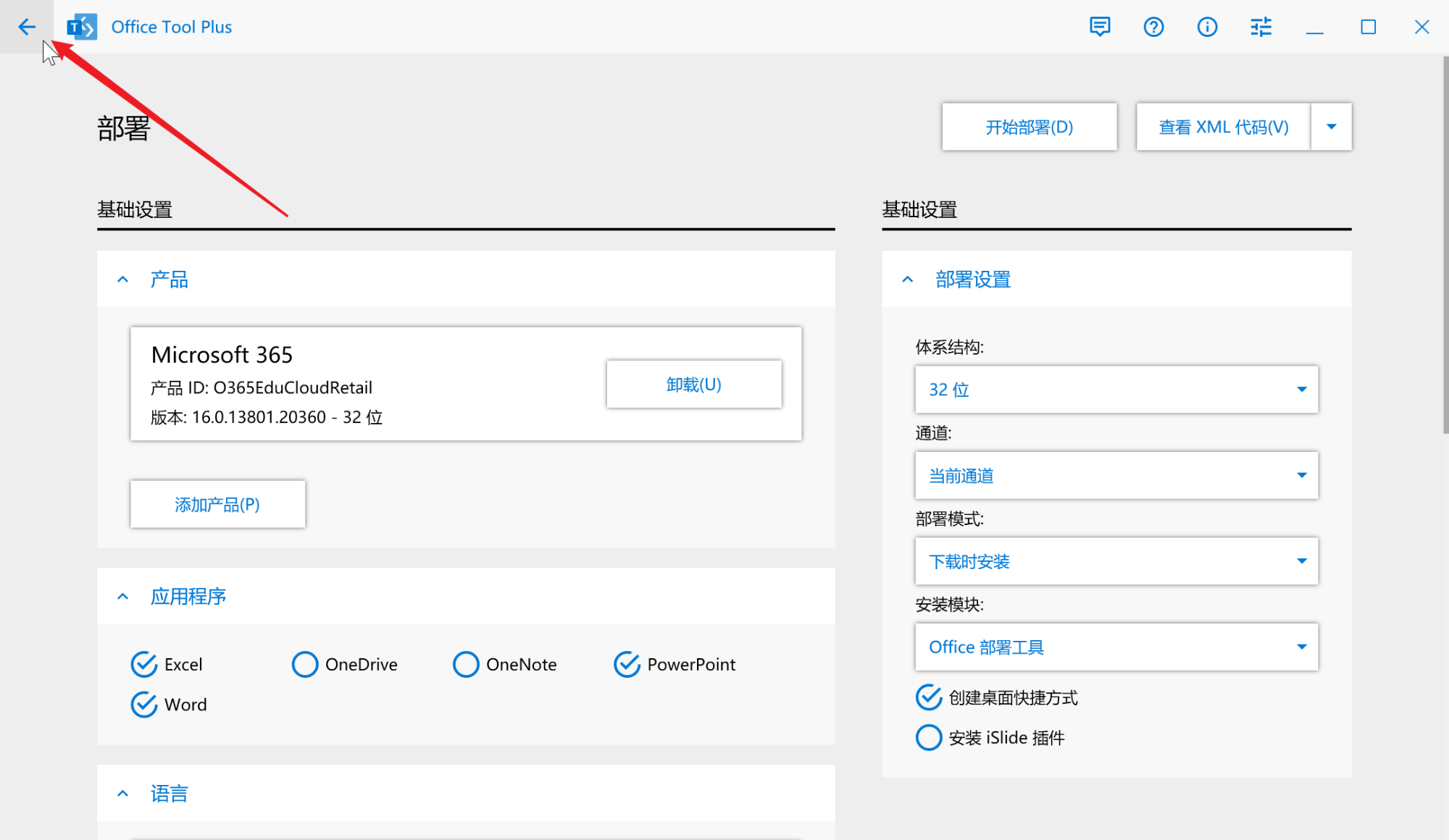Close the Office Tool Plus window
1449x840 pixels.
1421,27
